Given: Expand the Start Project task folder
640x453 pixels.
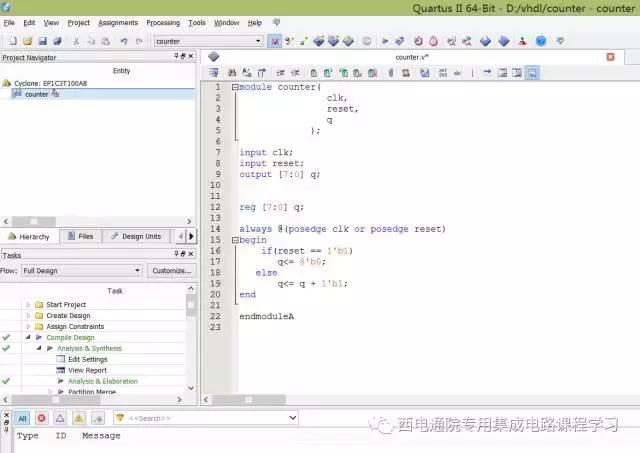Looking at the screenshot, I should coord(28,305).
